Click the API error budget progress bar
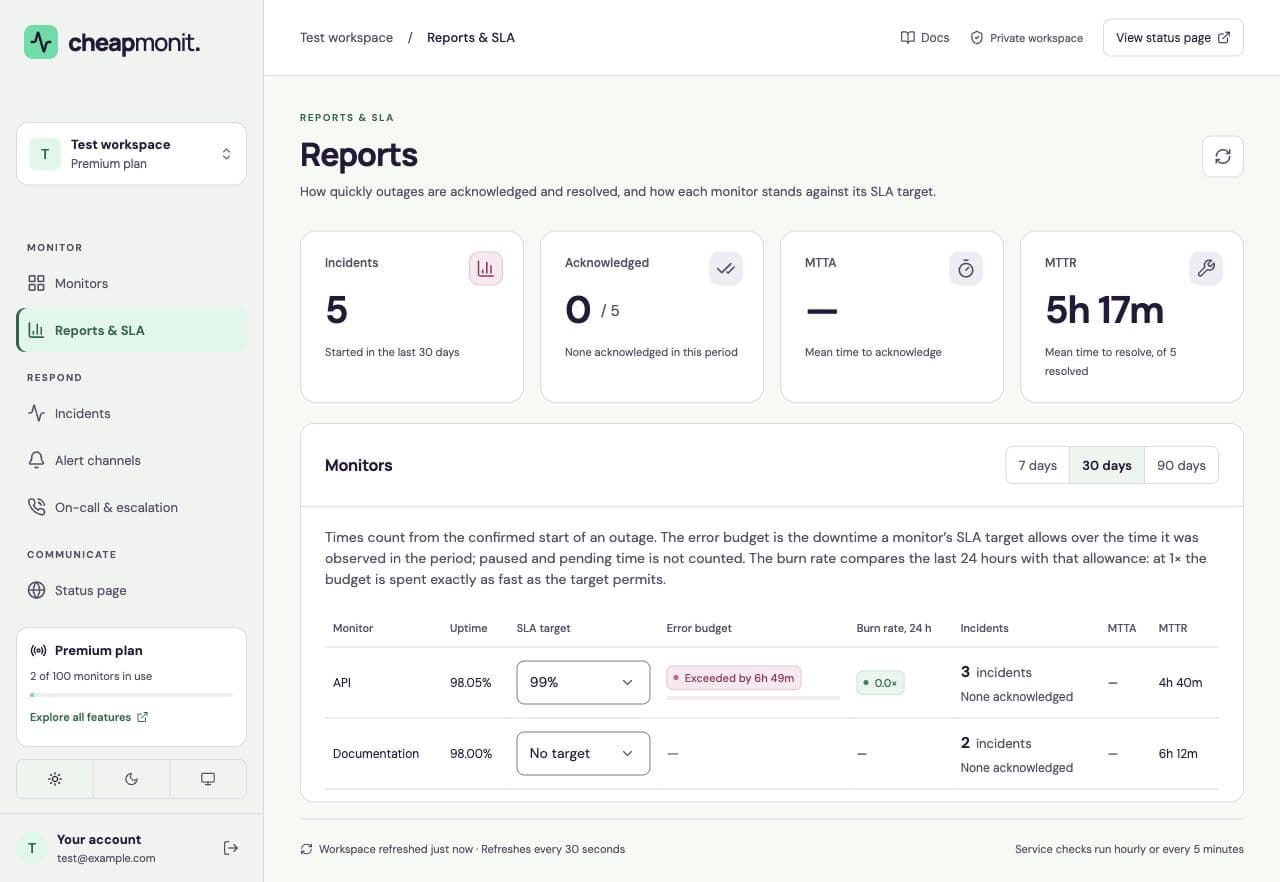Image resolution: width=1280 pixels, height=882 pixels. [x=753, y=698]
